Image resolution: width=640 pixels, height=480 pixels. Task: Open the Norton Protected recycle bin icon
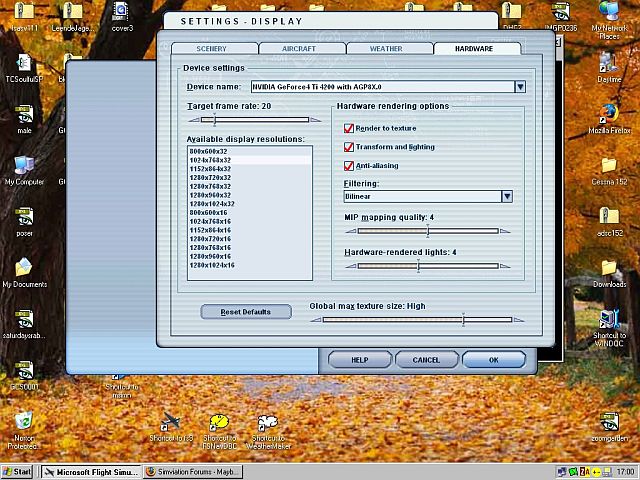tap(24, 420)
